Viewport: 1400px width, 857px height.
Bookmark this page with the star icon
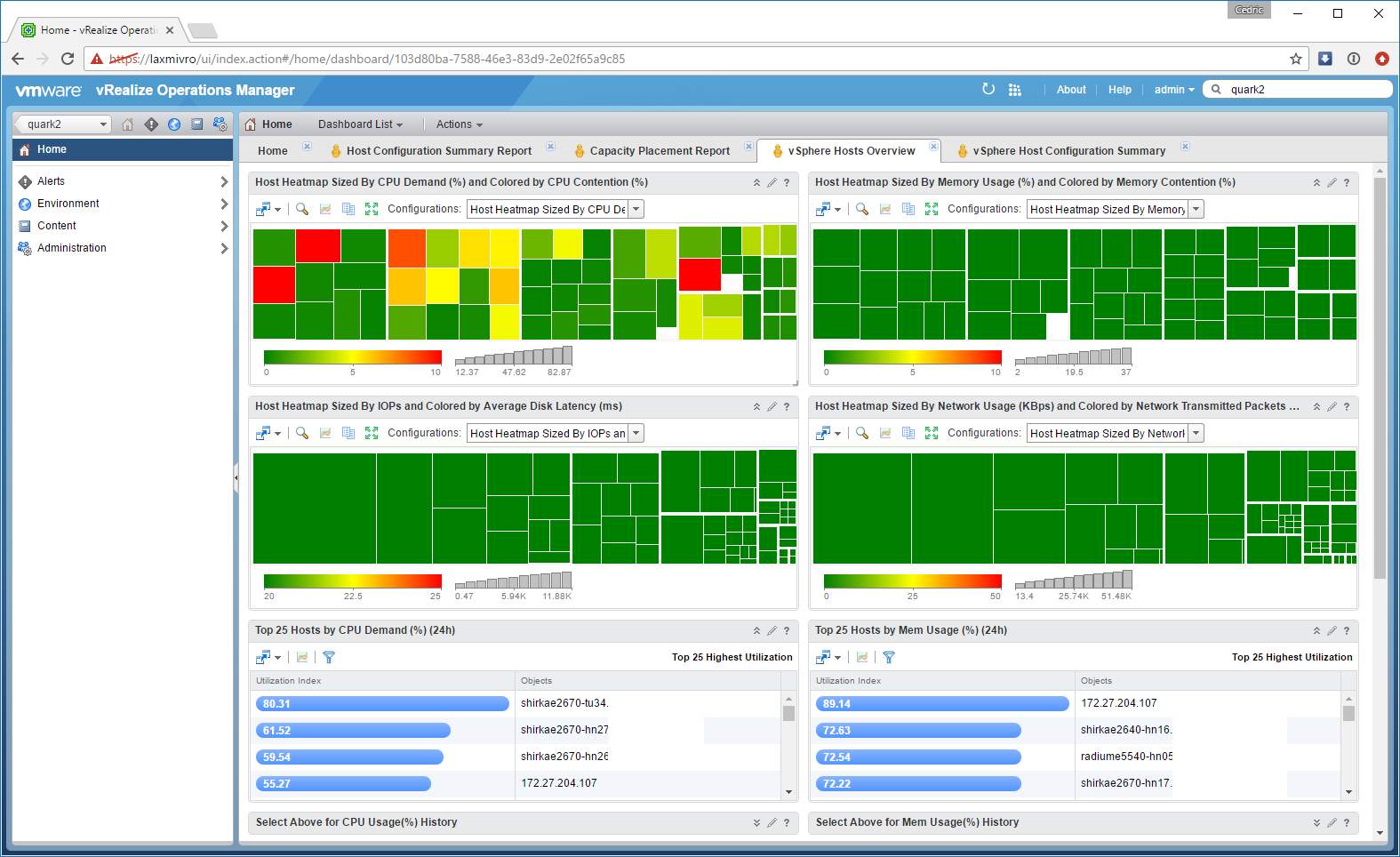click(1296, 59)
